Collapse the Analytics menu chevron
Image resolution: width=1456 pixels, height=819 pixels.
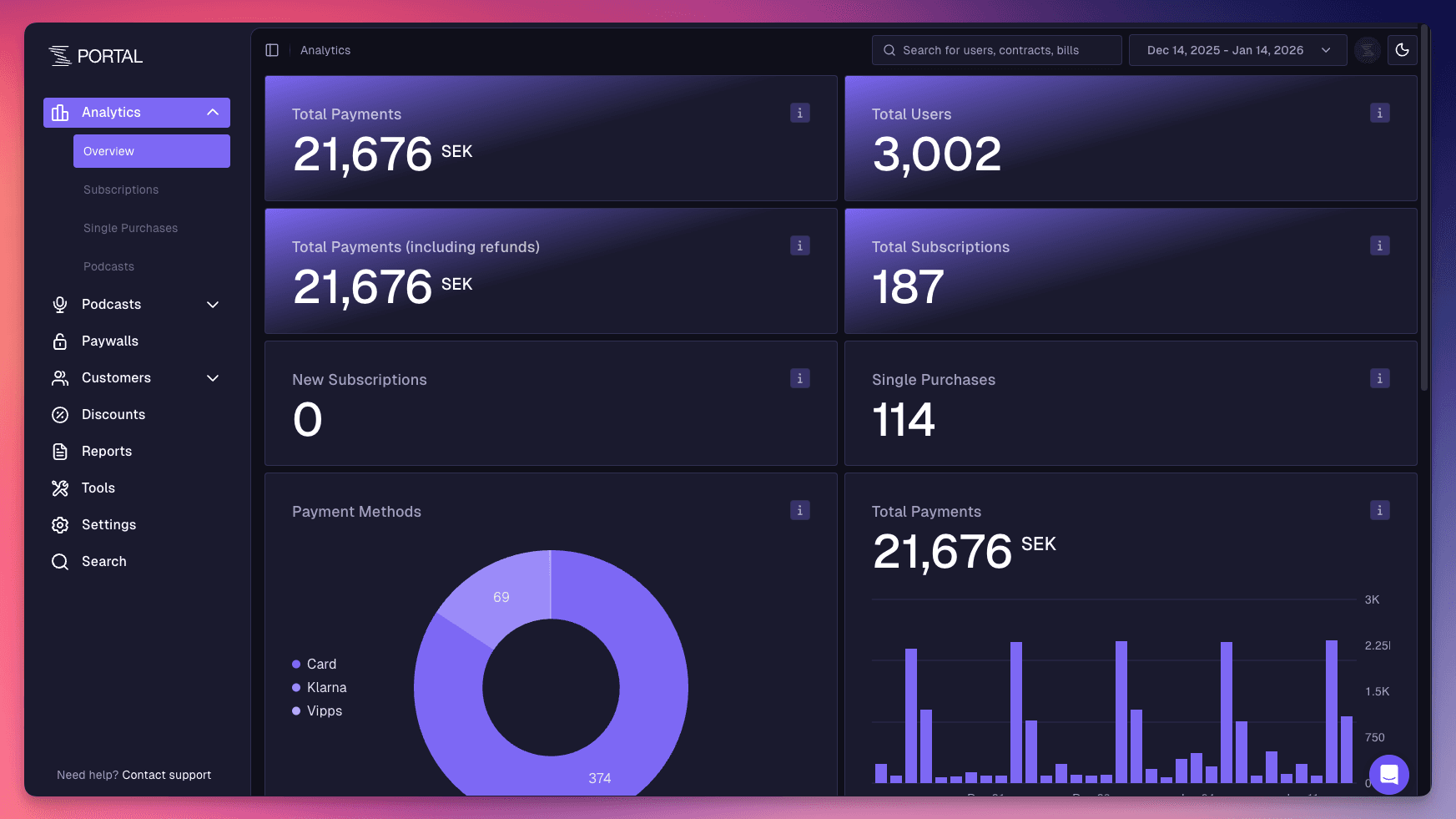click(213, 113)
